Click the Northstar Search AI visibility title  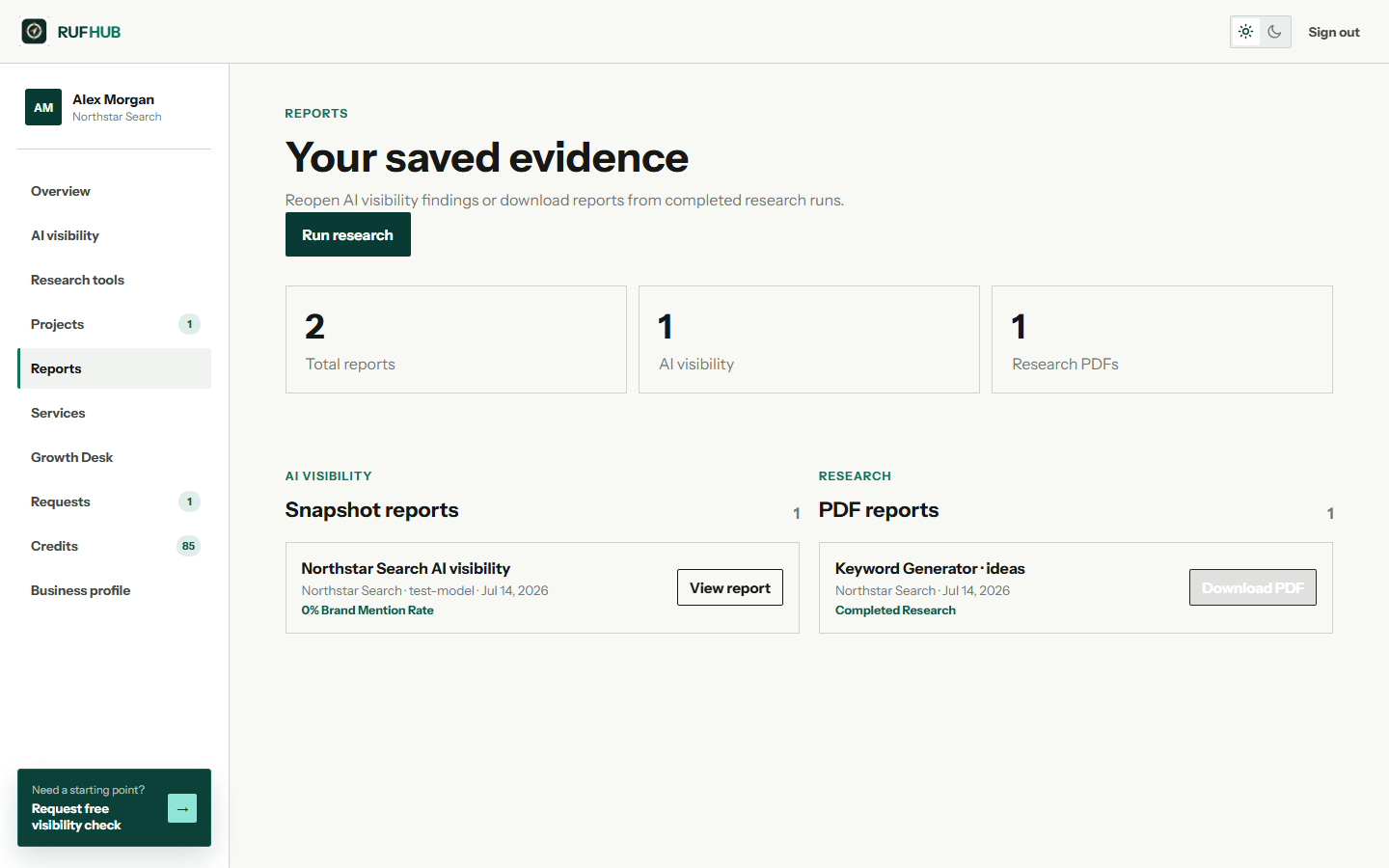coord(406,568)
